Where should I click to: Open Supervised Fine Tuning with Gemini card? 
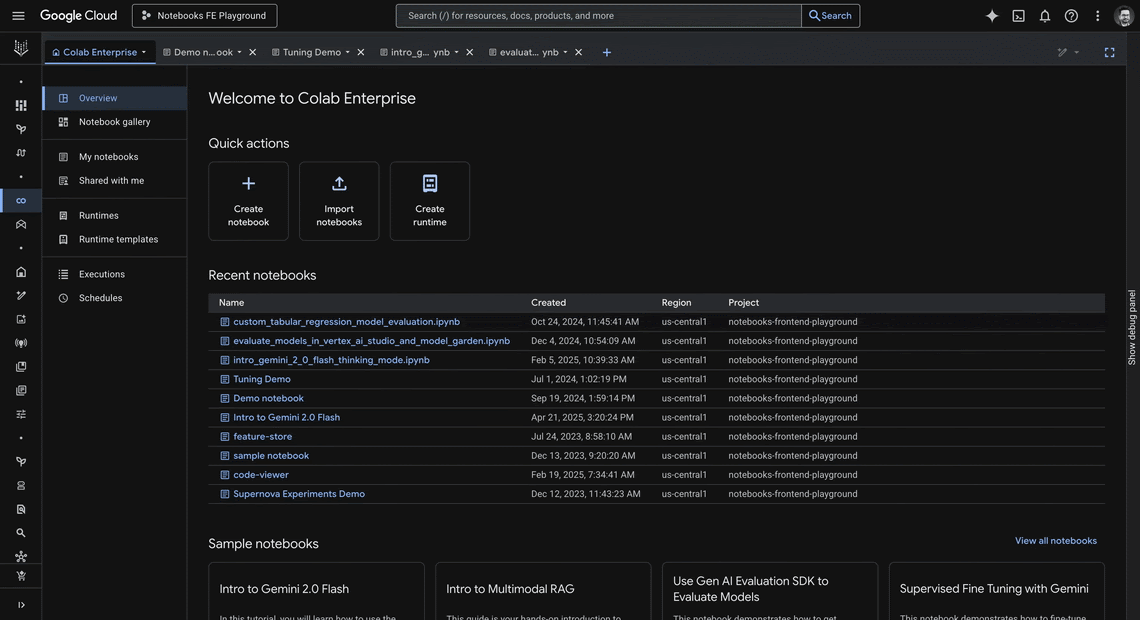(997, 591)
